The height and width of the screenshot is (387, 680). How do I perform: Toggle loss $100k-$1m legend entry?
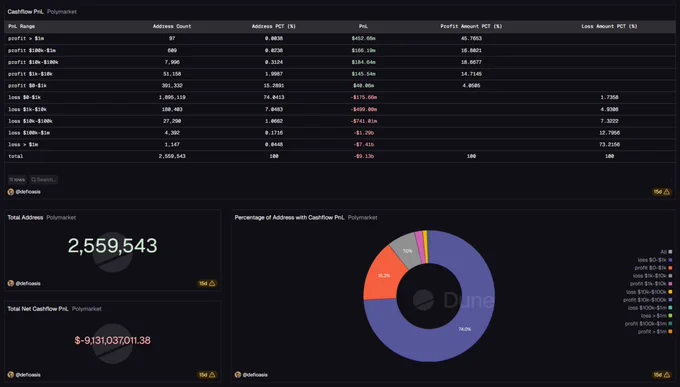click(x=650, y=308)
